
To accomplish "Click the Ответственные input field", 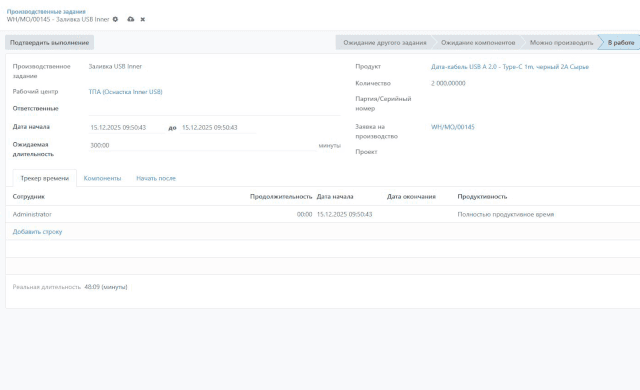I will [215, 109].
